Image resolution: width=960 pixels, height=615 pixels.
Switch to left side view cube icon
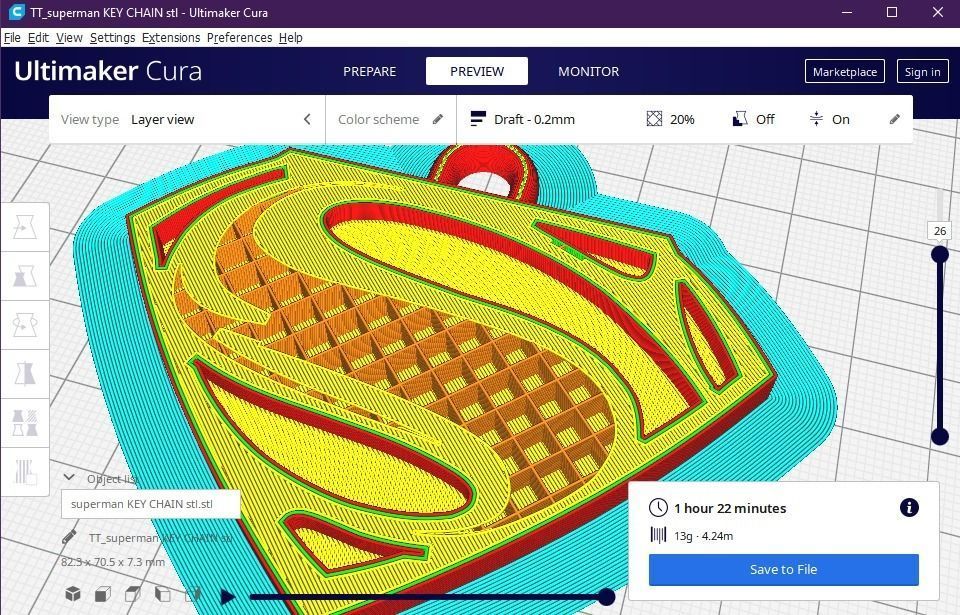[x=163, y=594]
